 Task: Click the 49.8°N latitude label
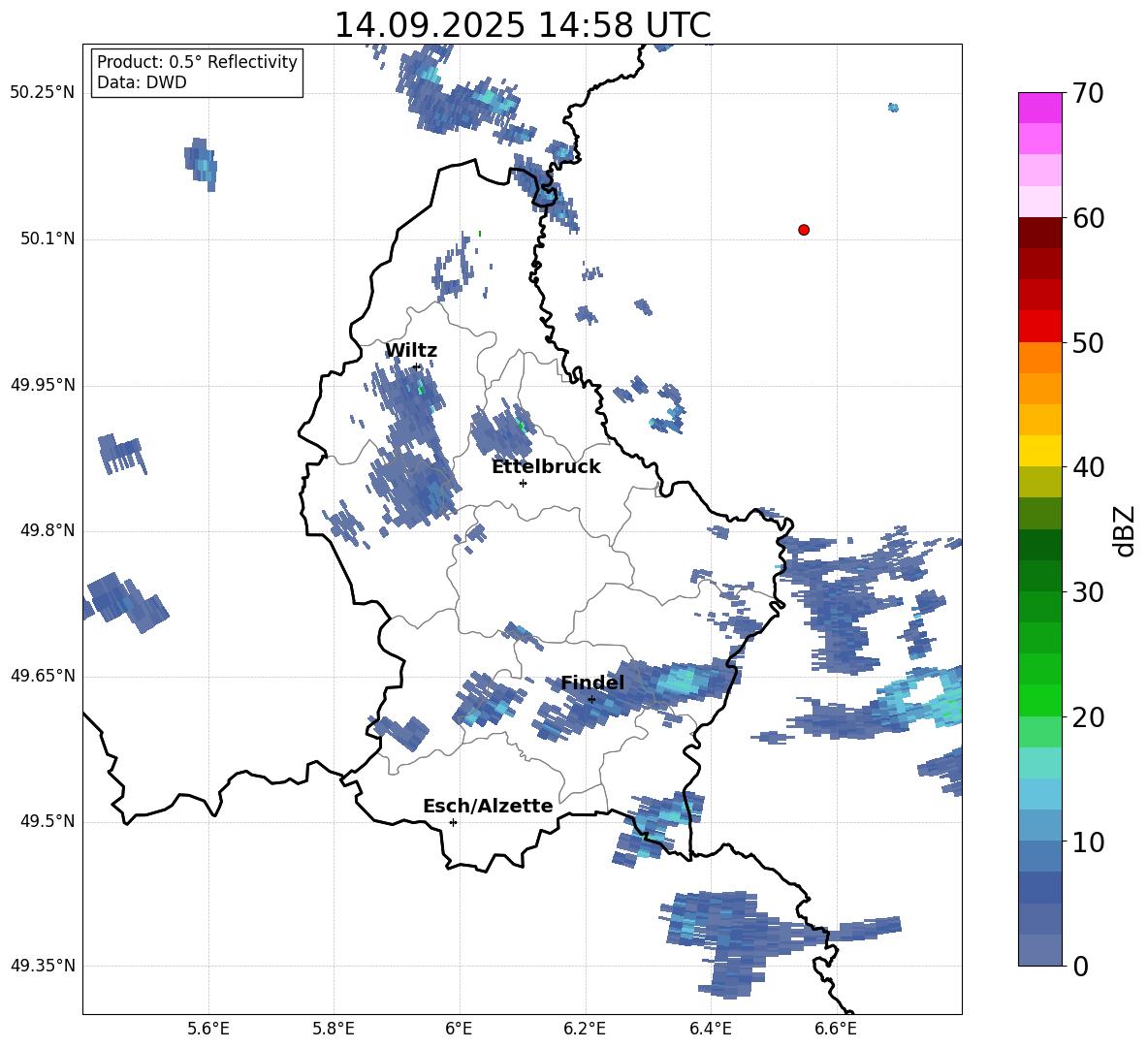coord(48,530)
